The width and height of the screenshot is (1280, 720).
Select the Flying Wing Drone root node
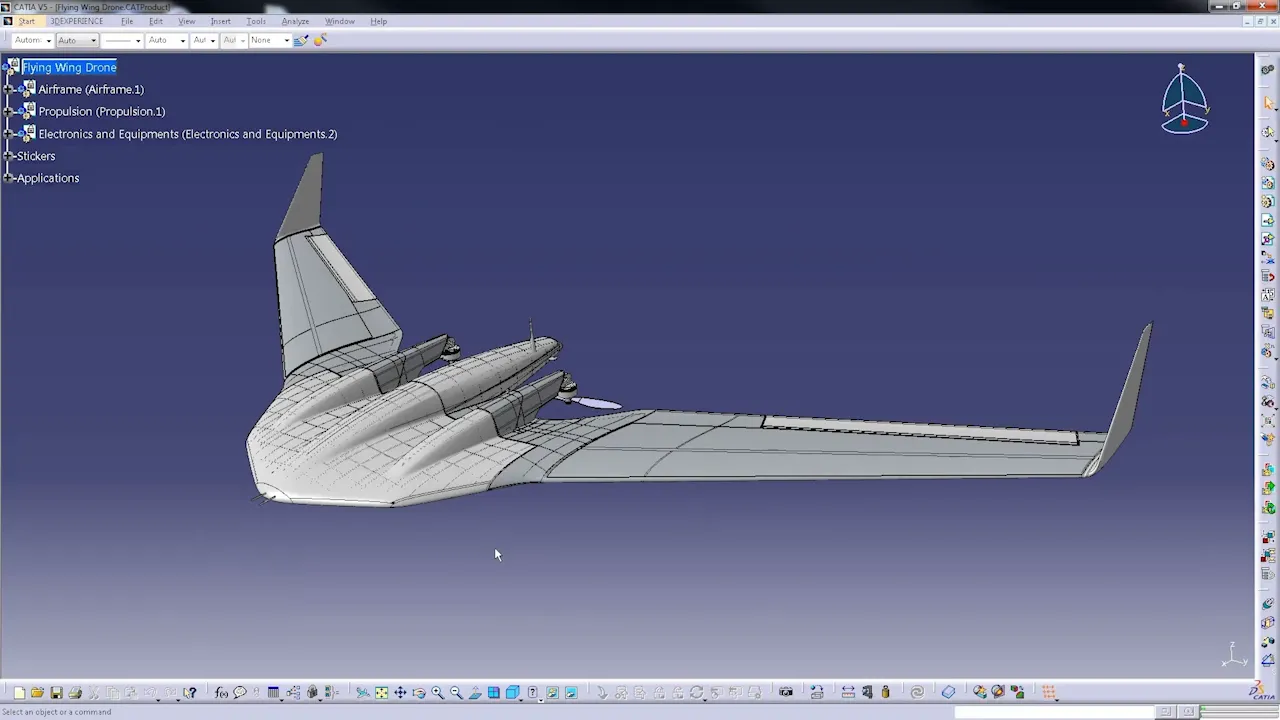coord(69,67)
